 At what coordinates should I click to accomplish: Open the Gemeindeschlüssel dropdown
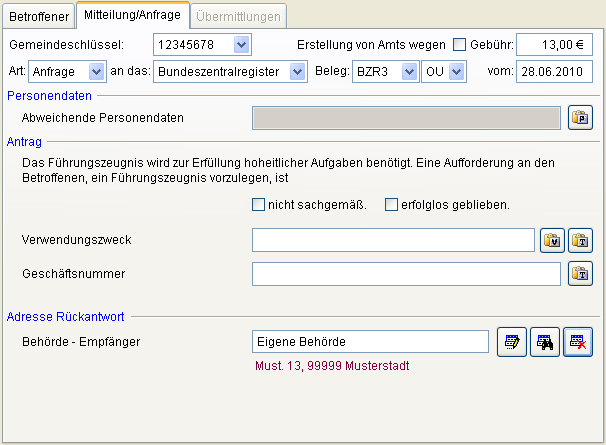[x=240, y=45]
